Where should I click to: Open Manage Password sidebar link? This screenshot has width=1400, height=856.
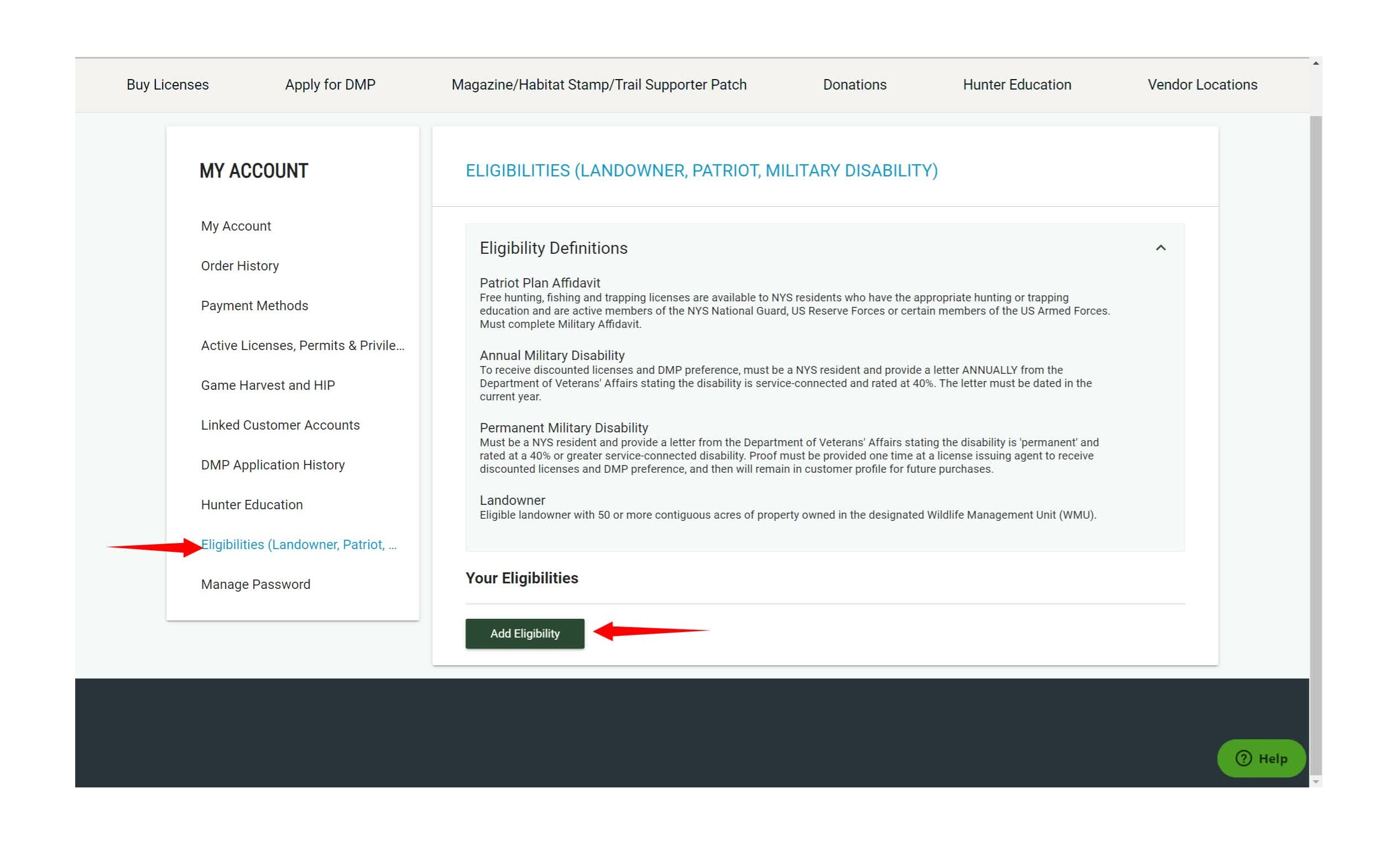pyautogui.click(x=255, y=584)
